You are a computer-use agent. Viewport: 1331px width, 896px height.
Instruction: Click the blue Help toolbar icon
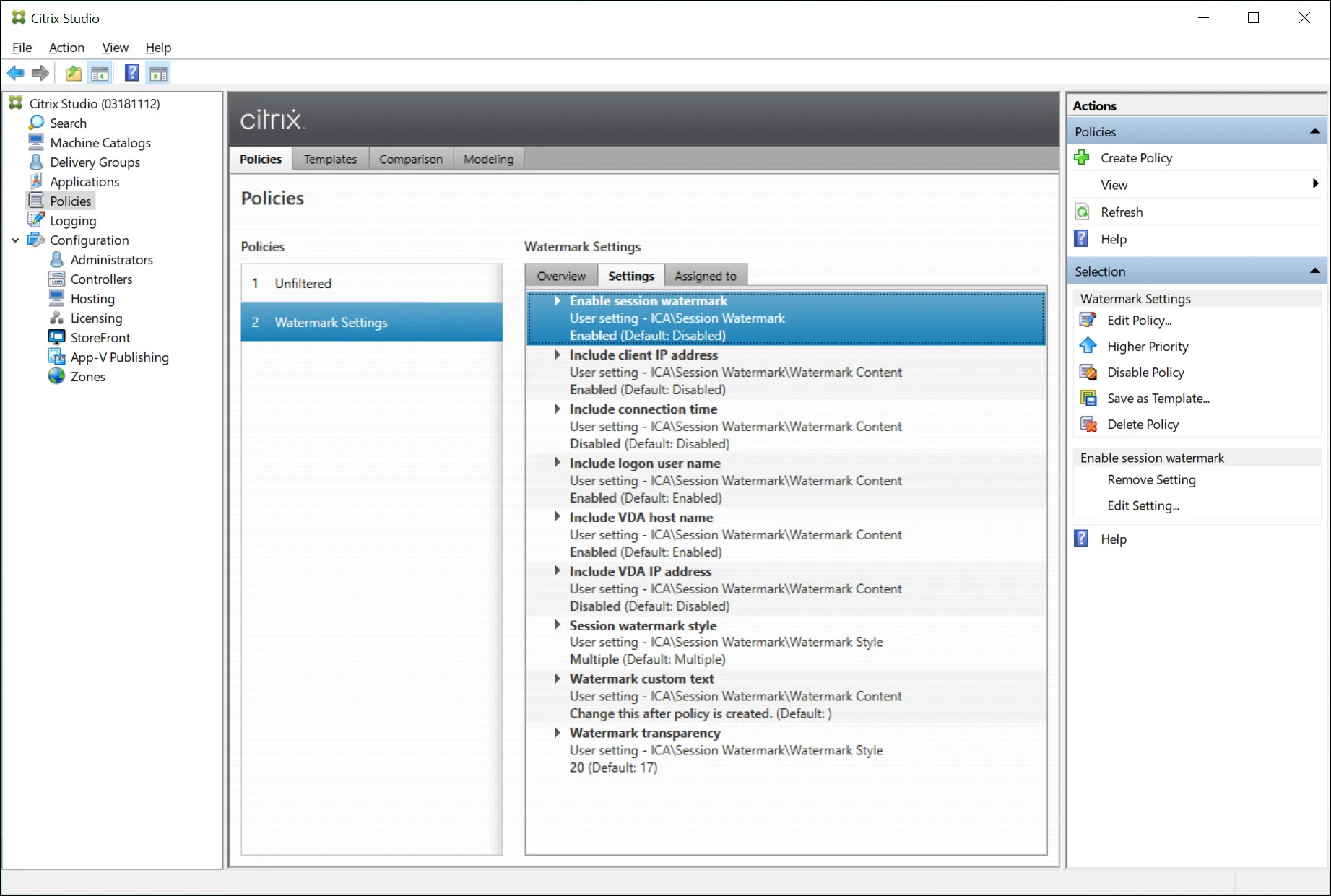132,73
